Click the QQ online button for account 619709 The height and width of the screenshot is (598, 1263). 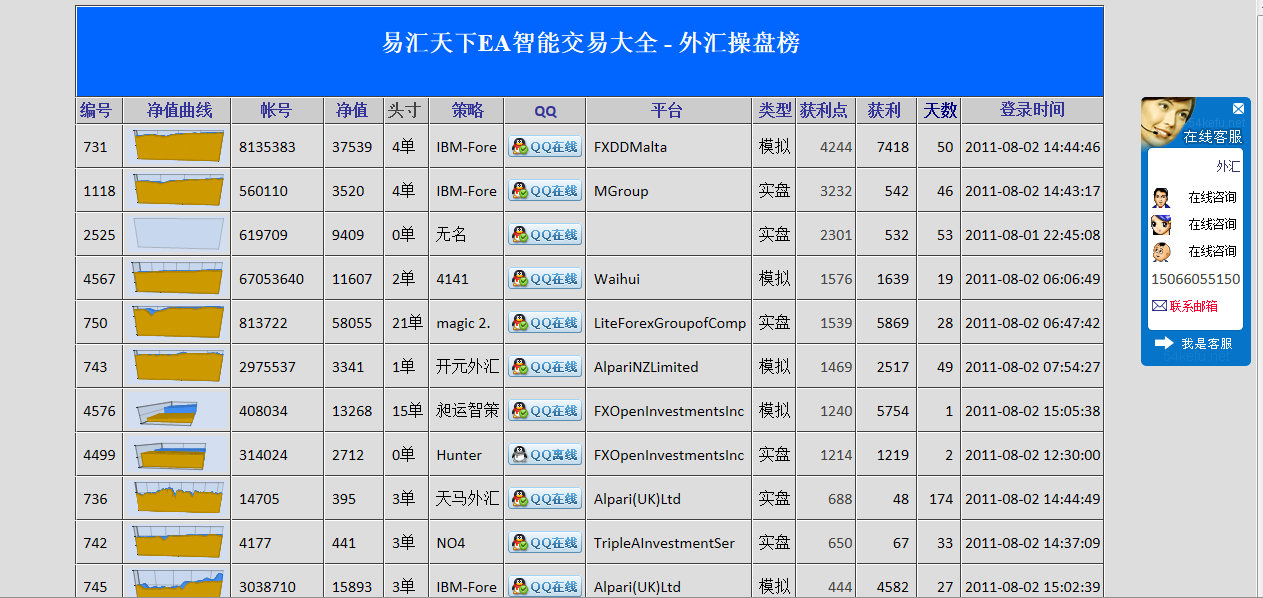tap(545, 235)
